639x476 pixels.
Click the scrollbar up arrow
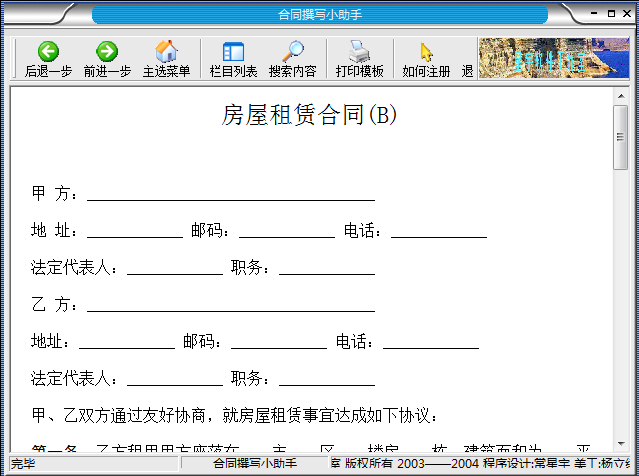point(620,95)
